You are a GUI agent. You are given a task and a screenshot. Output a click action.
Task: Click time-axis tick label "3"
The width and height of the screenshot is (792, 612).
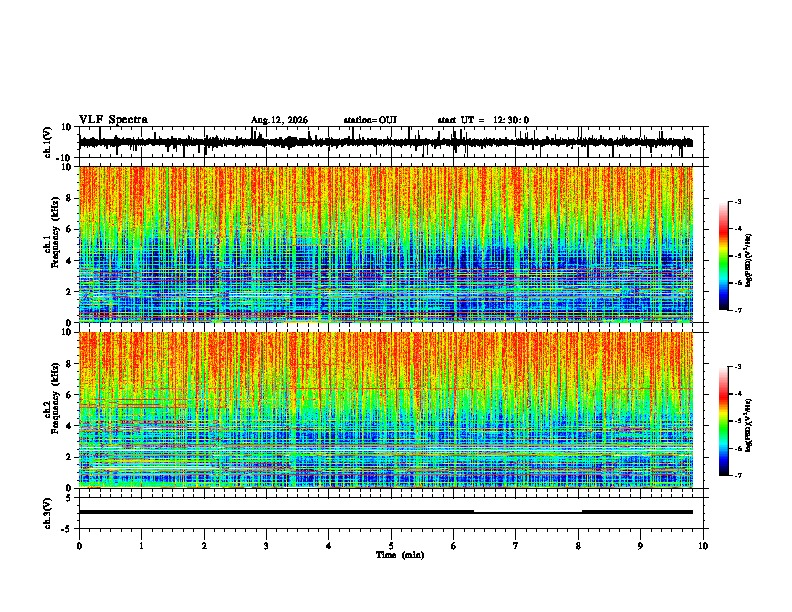[266, 546]
